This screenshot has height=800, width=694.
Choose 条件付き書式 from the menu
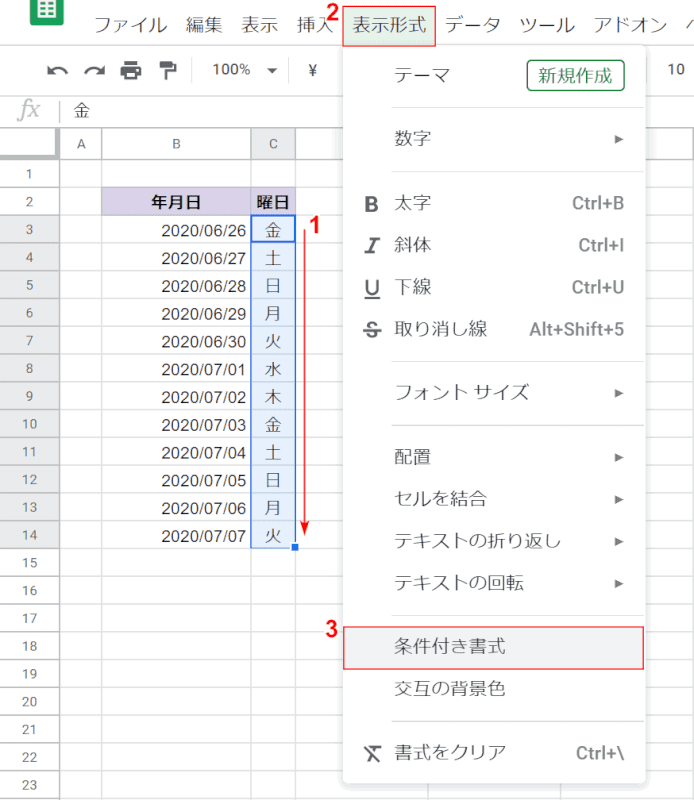tap(493, 647)
